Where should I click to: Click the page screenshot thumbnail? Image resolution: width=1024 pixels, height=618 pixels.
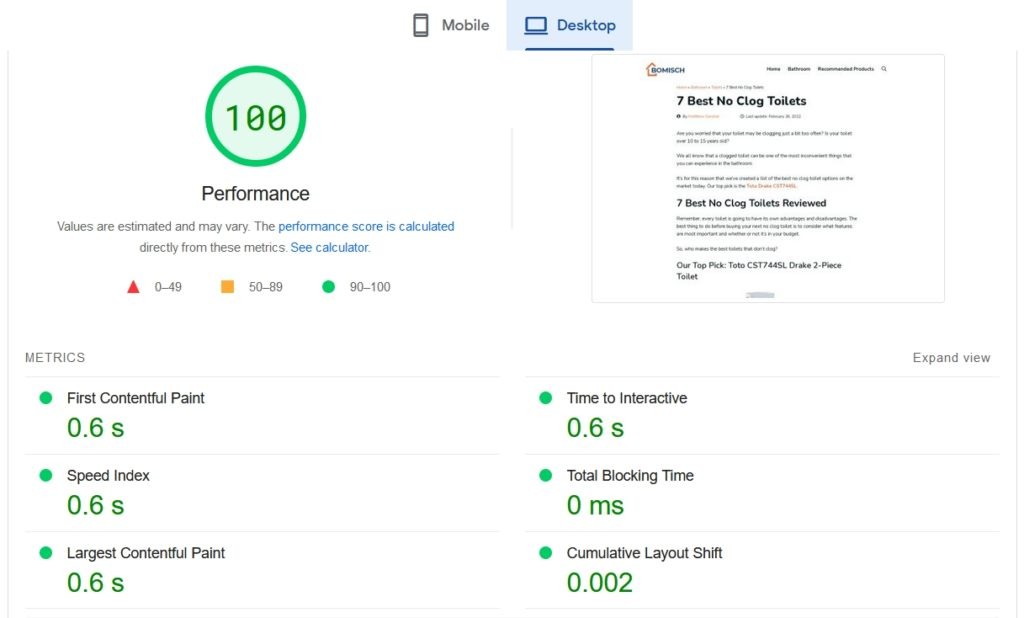[x=767, y=178]
